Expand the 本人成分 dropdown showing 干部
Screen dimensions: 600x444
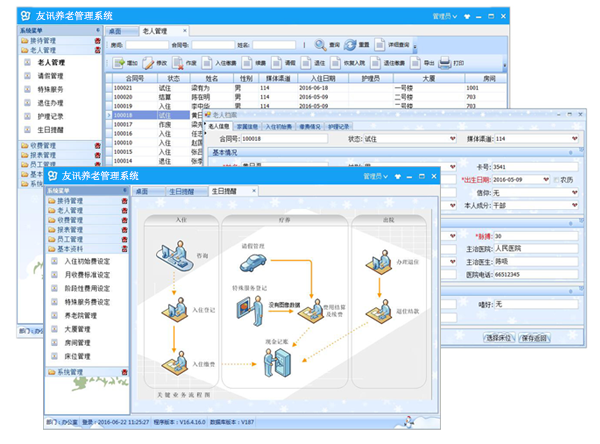[x=574, y=205]
